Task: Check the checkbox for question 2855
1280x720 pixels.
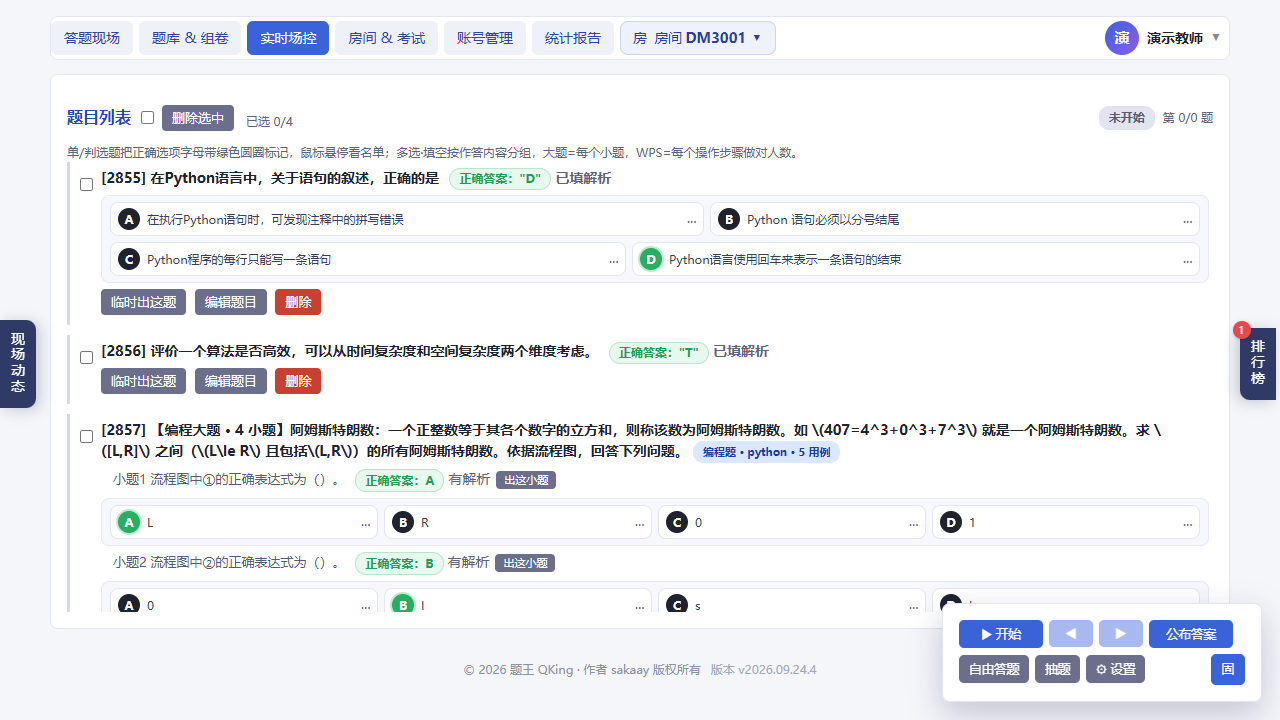Action: click(x=86, y=184)
